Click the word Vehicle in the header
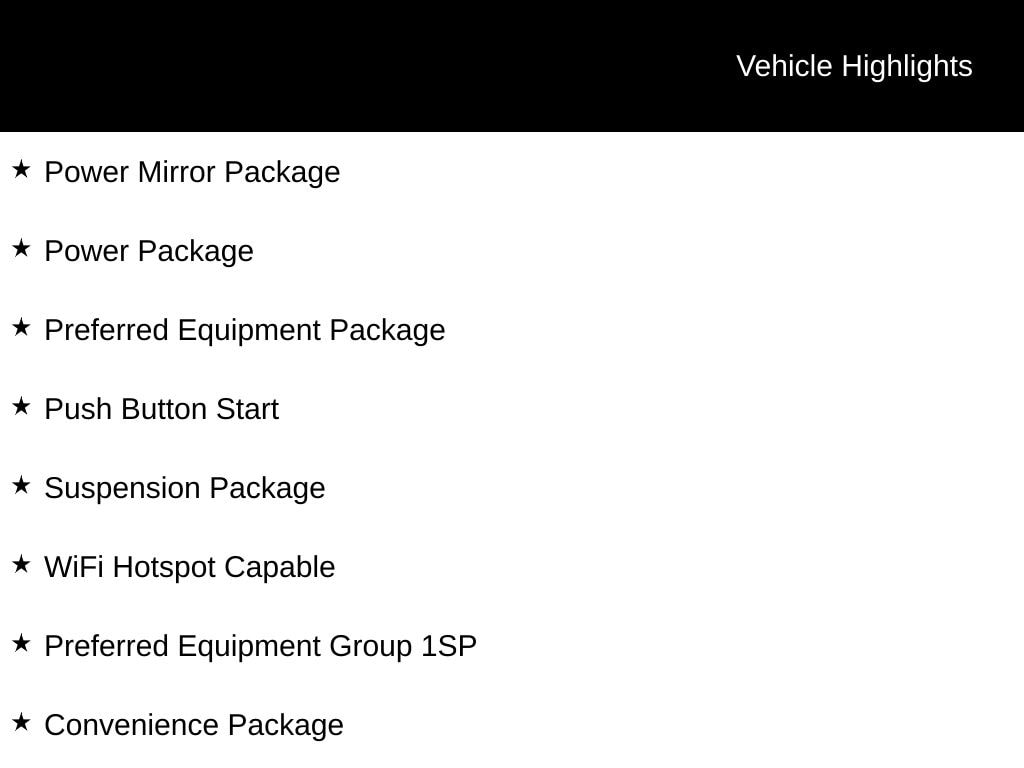The height and width of the screenshot is (768, 1024). [x=784, y=67]
